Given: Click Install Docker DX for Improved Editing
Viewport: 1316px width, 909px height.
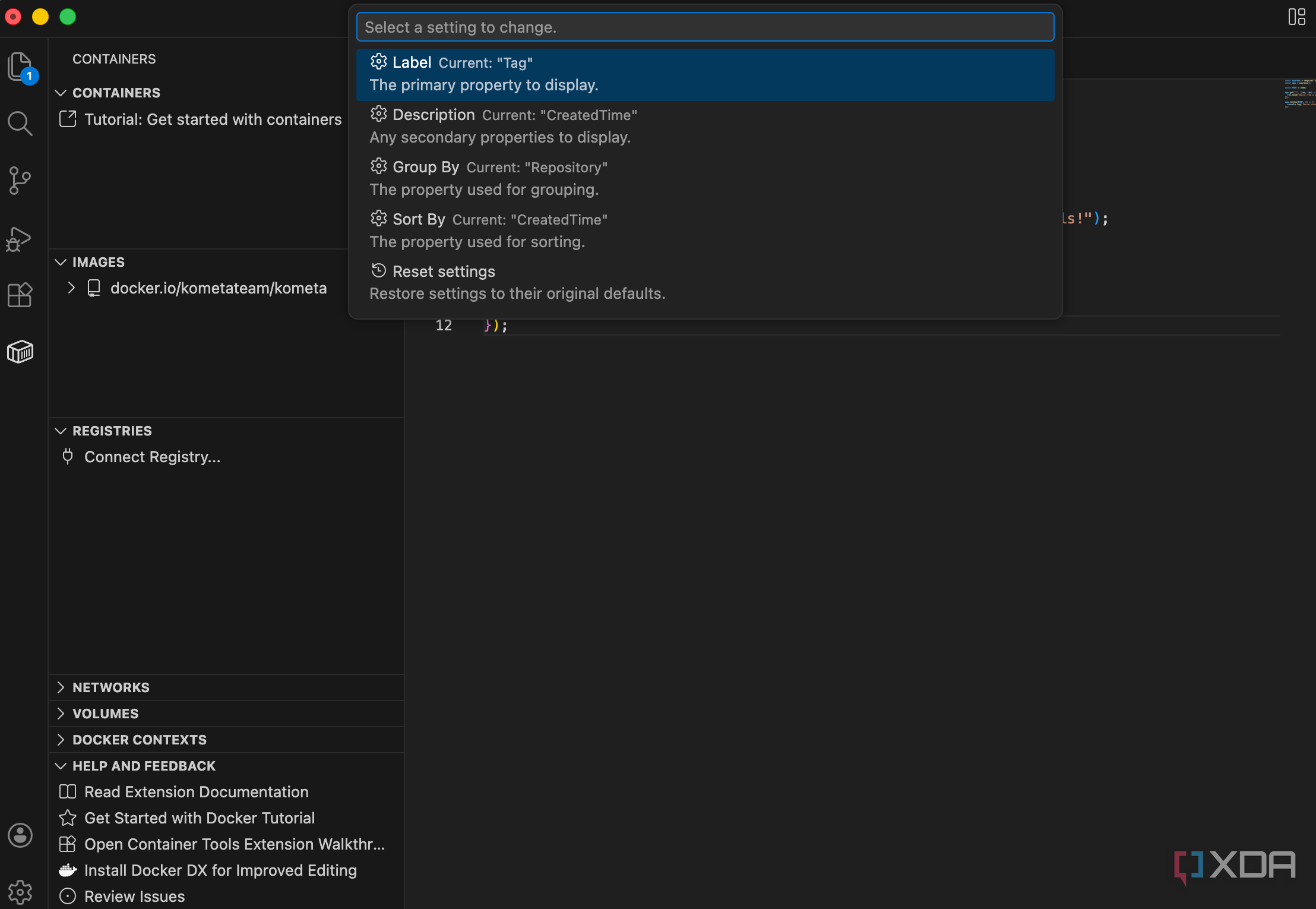Looking at the screenshot, I should (x=220, y=870).
